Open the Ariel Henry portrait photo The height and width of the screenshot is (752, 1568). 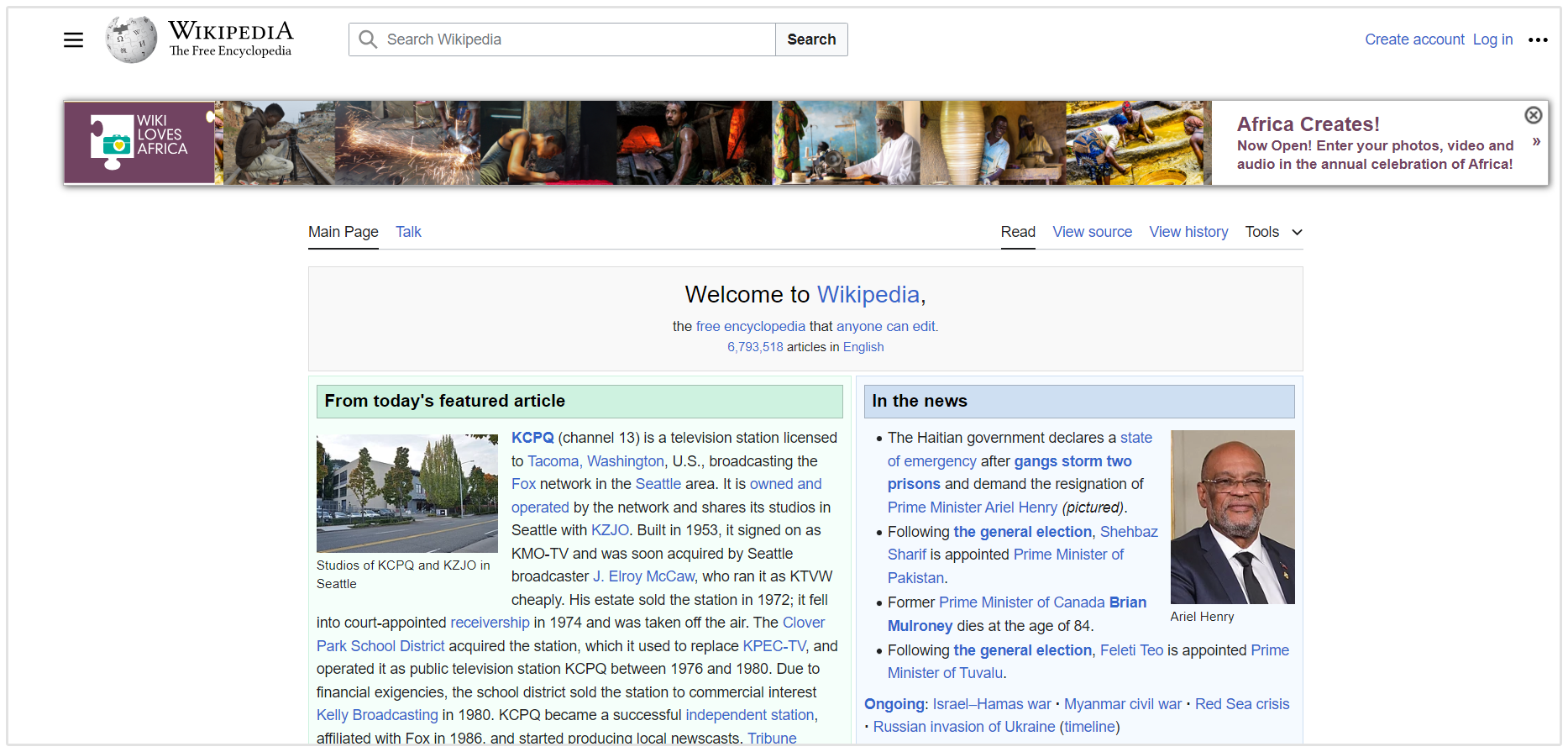1232,517
